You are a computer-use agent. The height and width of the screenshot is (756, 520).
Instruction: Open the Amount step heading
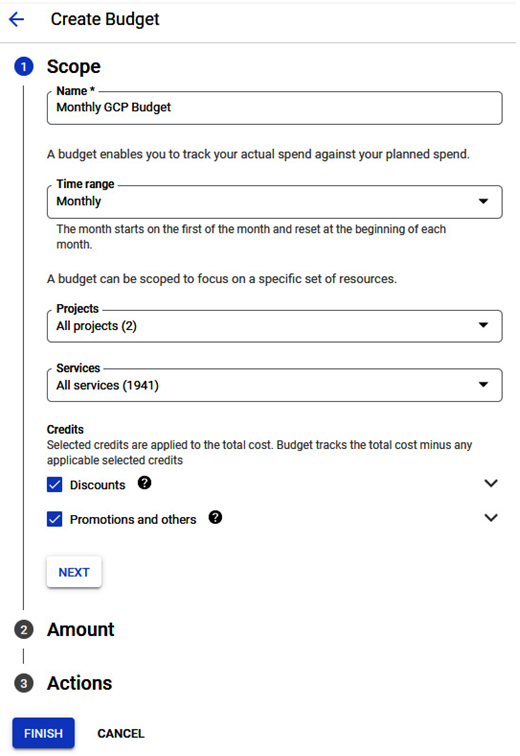[80, 630]
